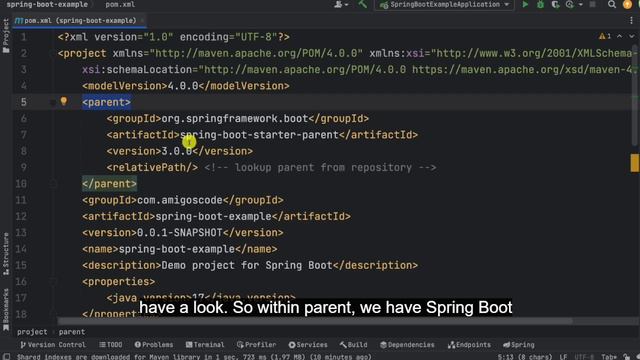Collapse the parent tag fold marker on line 5

(53, 102)
